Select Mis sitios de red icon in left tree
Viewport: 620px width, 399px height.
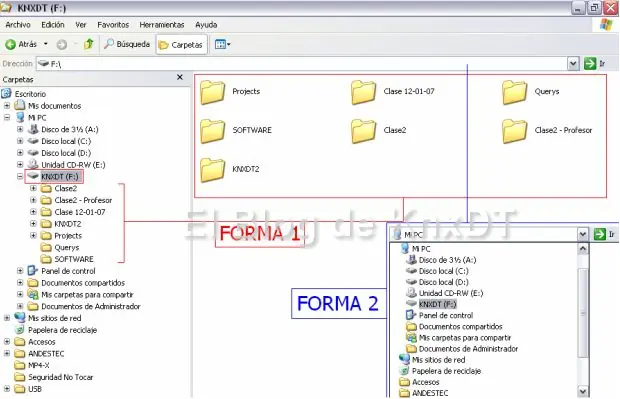point(20,318)
